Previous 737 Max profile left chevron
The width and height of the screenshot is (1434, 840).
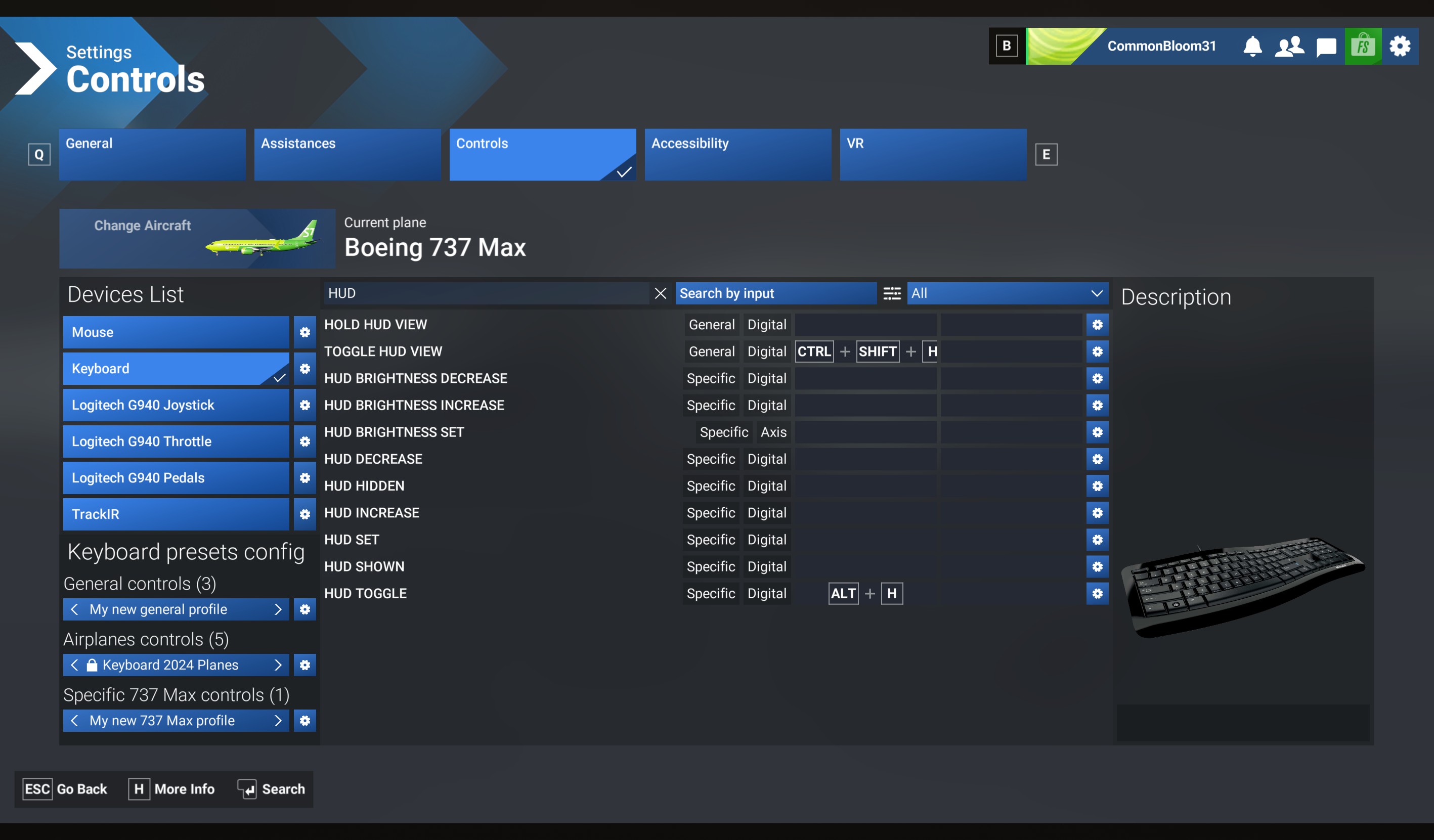pos(74,721)
